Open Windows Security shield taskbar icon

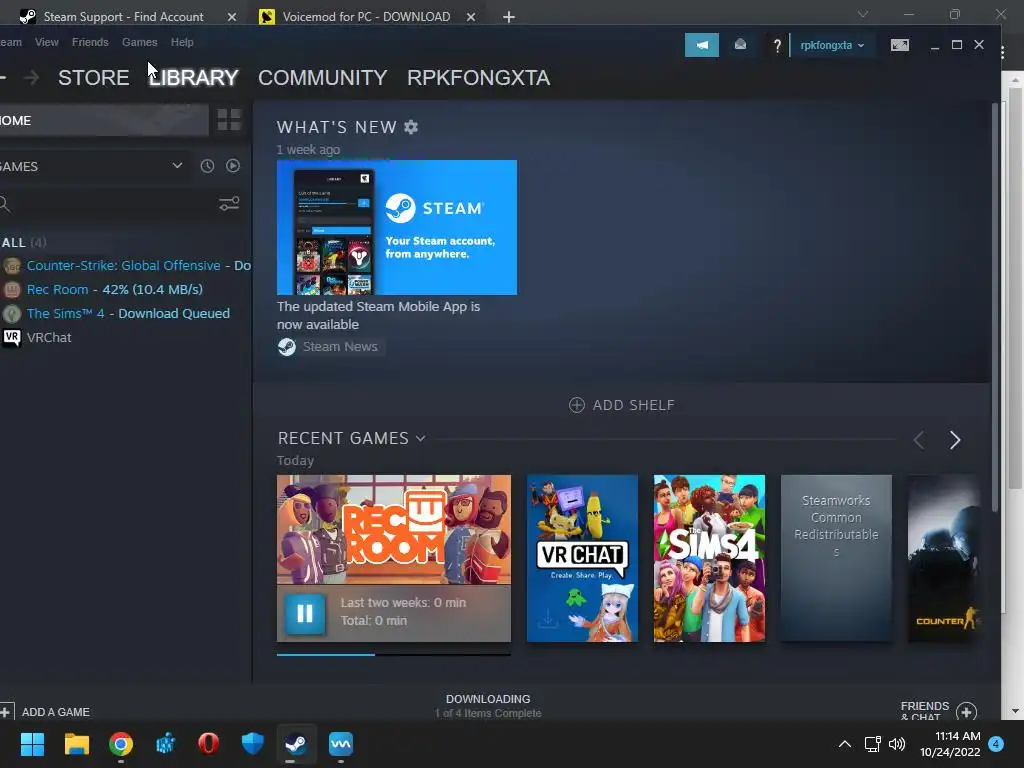click(x=253, y=743)
